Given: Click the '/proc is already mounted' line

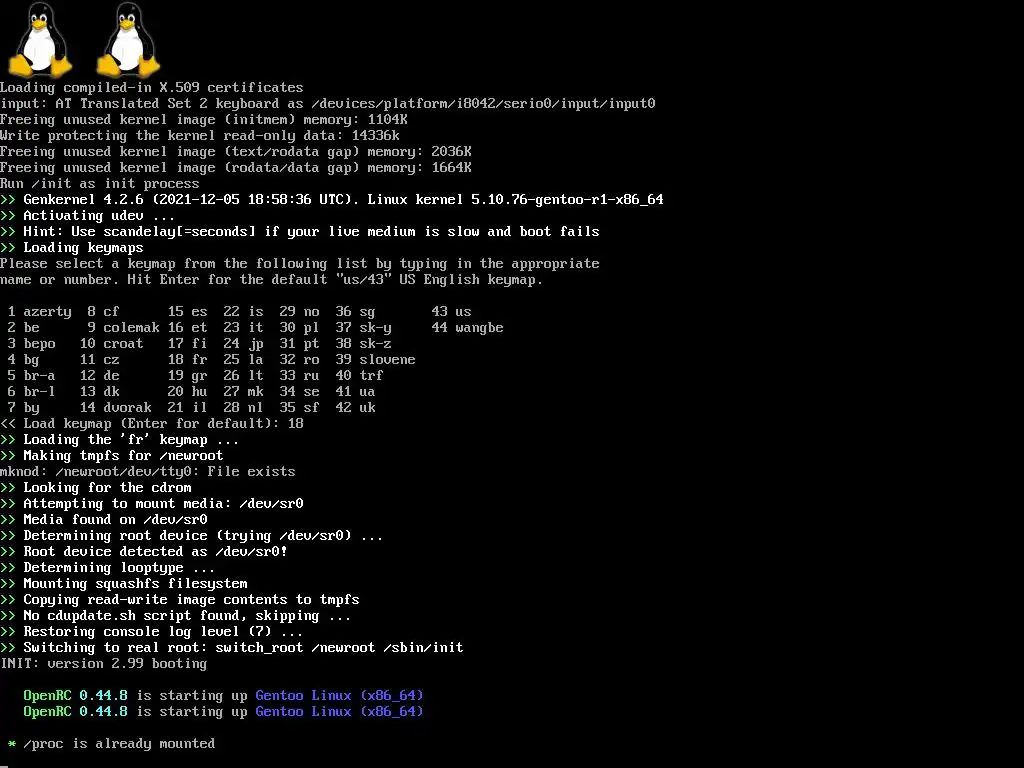Looking at the screenshot, I should [112, 744].
